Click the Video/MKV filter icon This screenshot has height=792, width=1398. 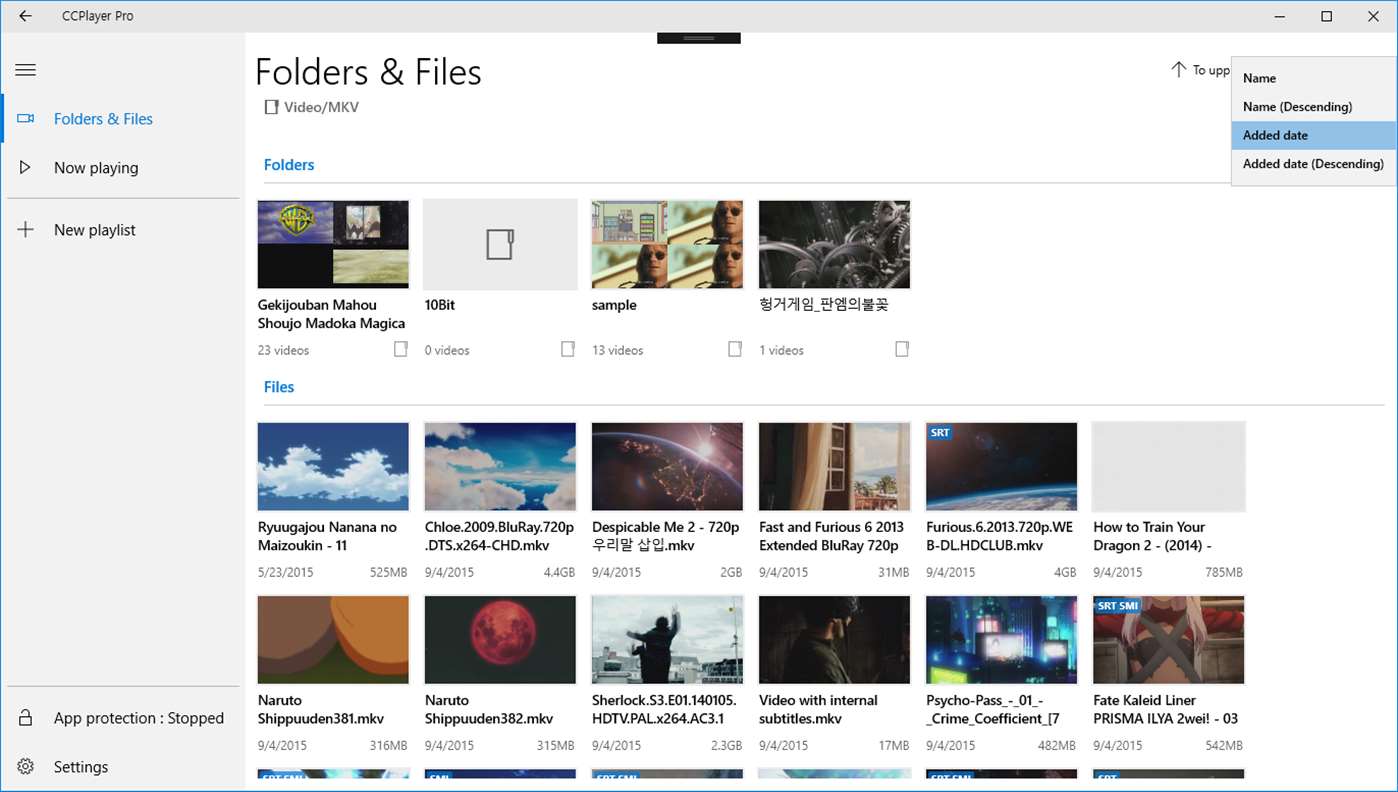271,106
